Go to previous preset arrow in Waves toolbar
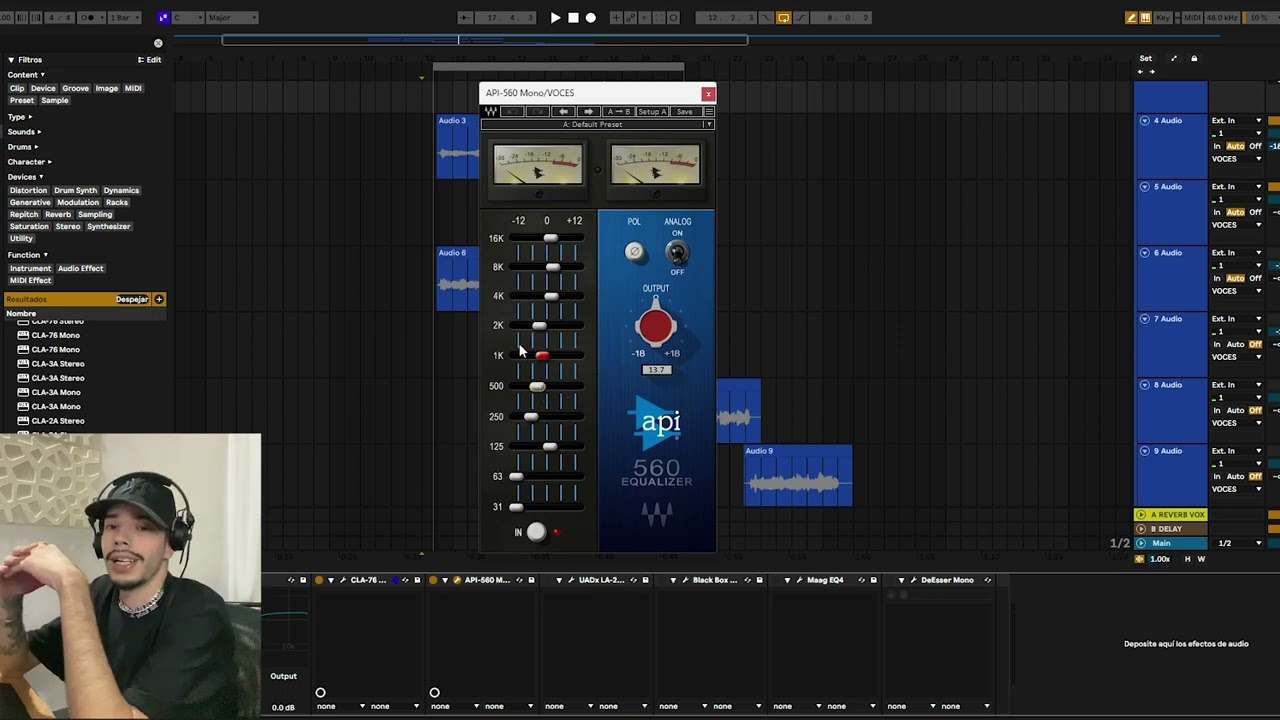The height and width of the screenshot is (720, 1280). coord(563,112)
